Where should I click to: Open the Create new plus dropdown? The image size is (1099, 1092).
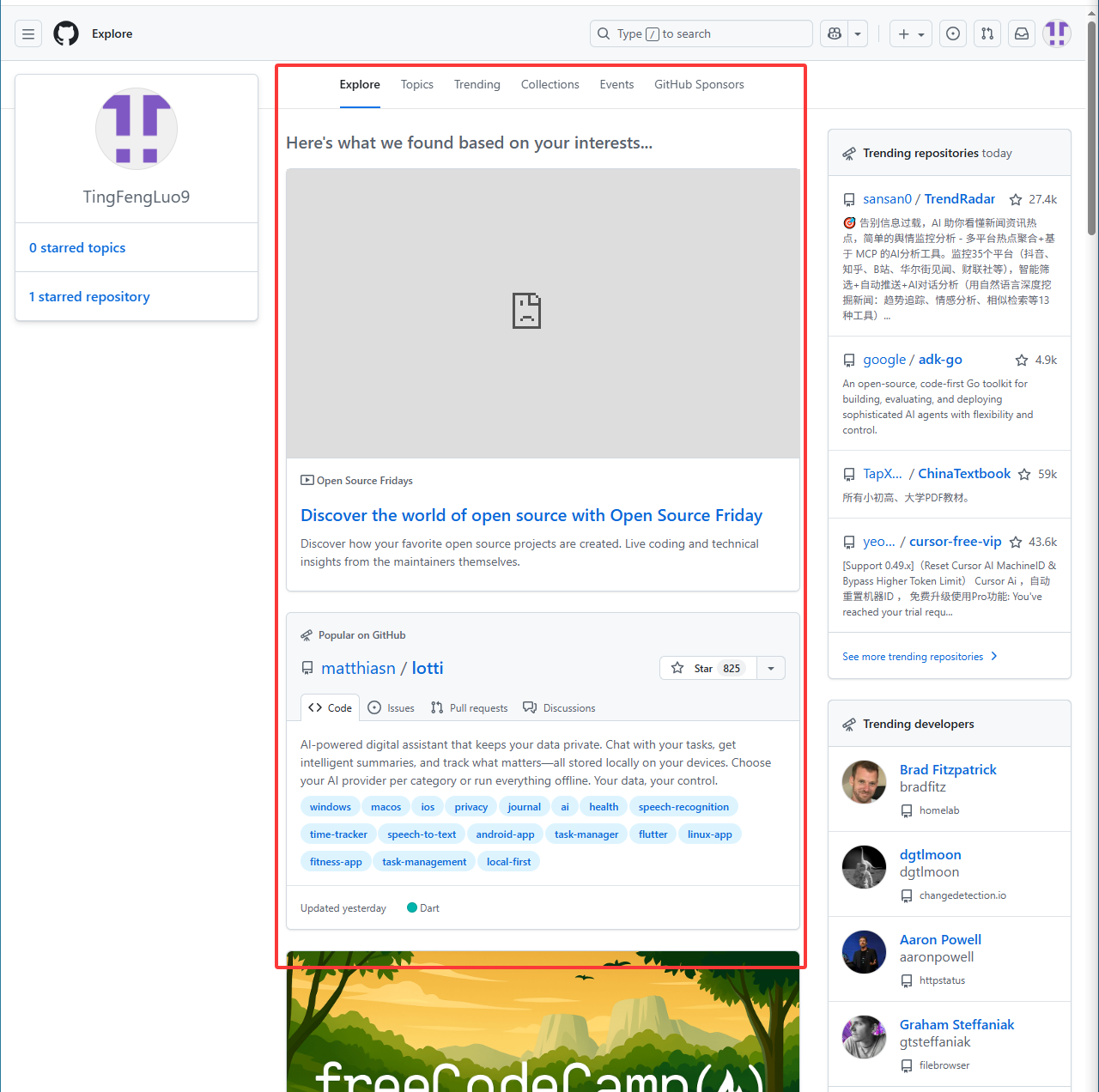tap(910, 33)
